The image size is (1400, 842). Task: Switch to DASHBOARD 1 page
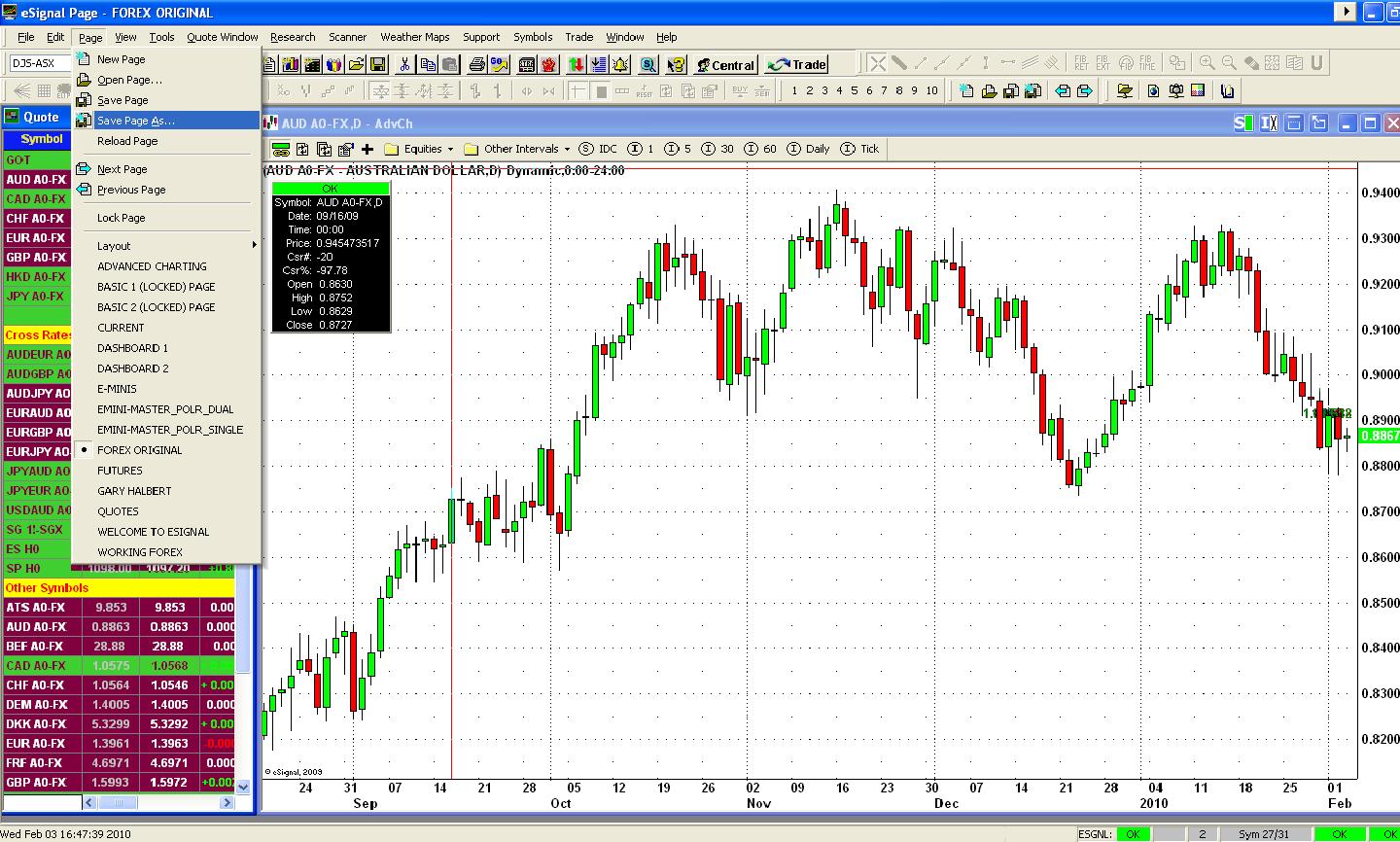tap(165, 348)
